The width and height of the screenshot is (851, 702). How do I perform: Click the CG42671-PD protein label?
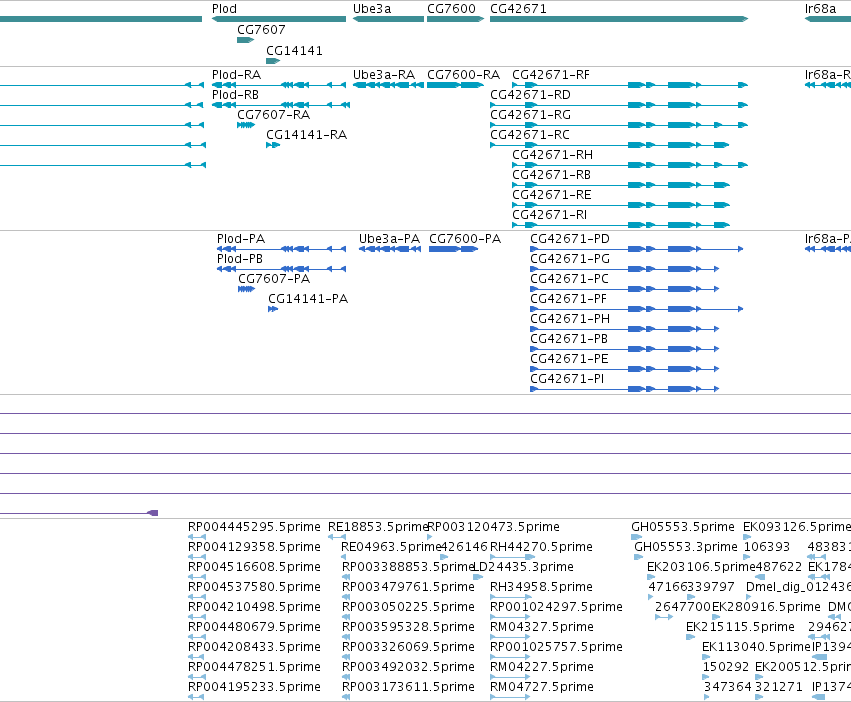click(570, 239)
